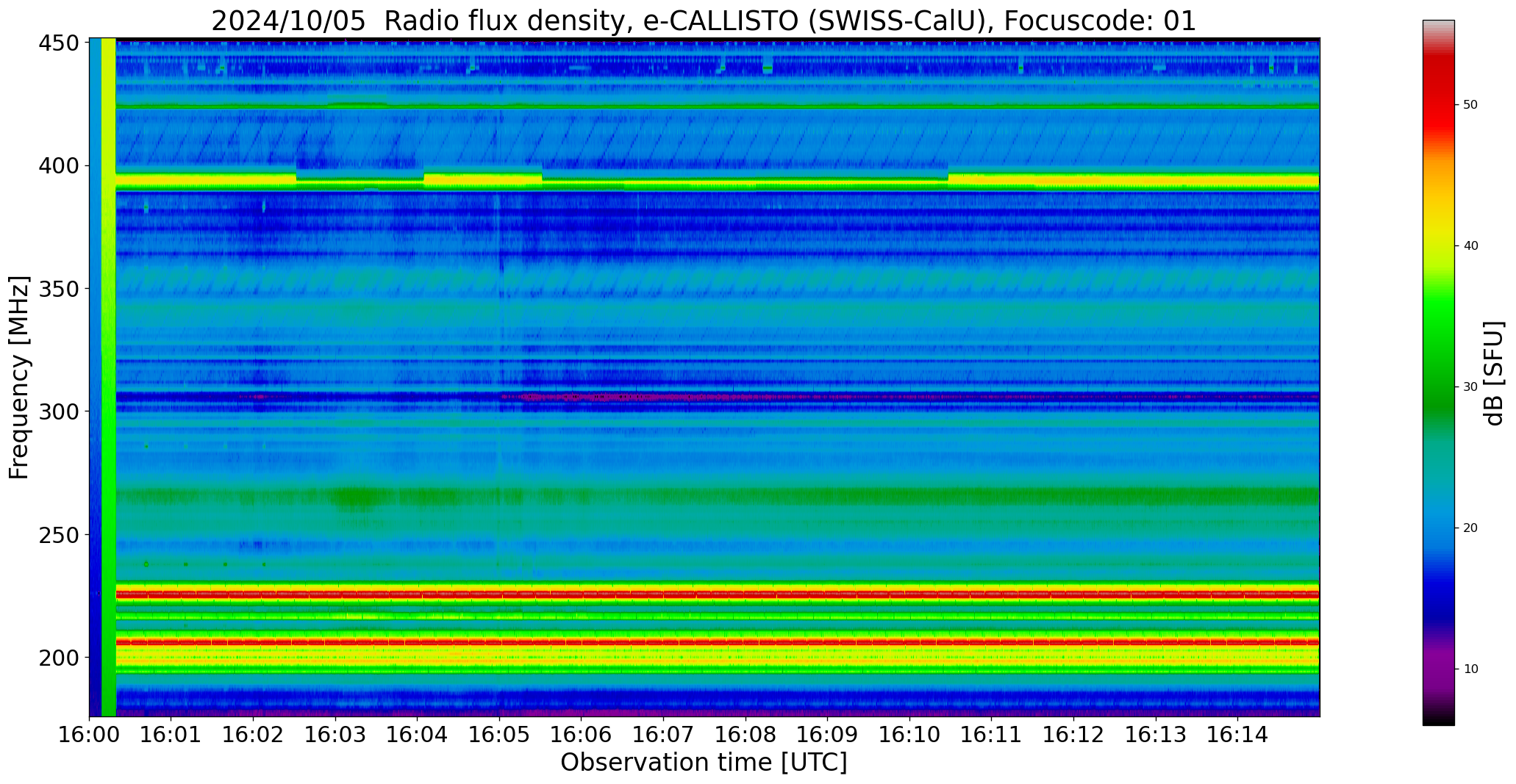The height and width of the screenshot is (784, 1516).
Task: Click the green band near 265 MHz
Action: tap(717, 497)
